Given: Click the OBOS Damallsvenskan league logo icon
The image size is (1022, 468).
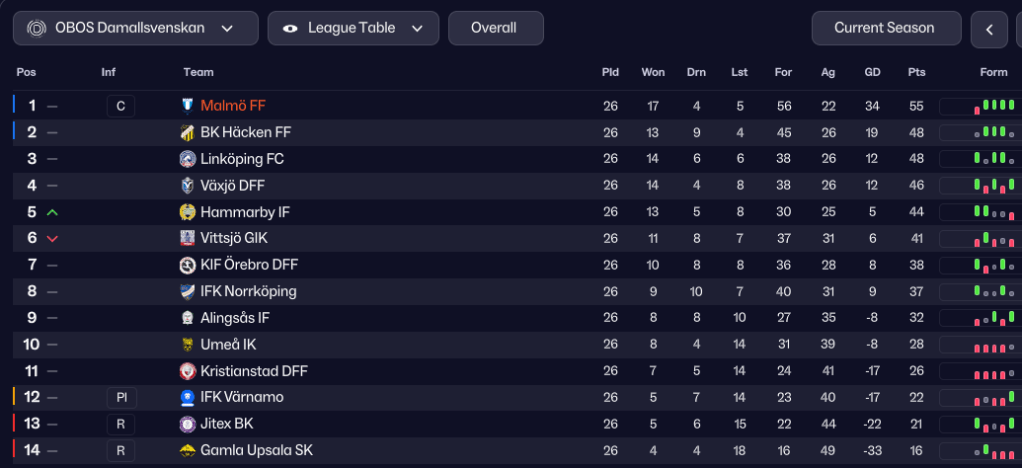Looking at the screenshot, I should (35, 28).
